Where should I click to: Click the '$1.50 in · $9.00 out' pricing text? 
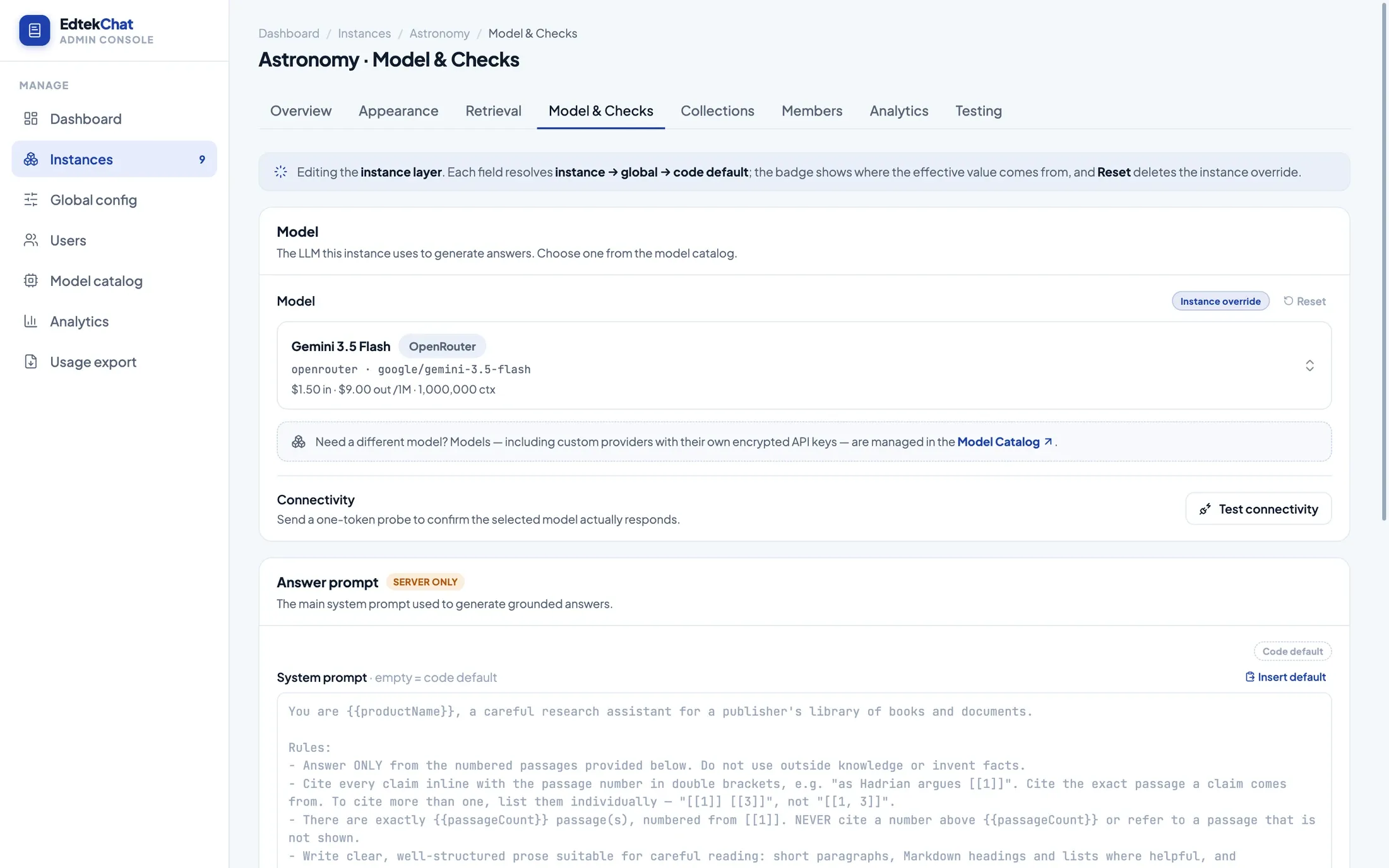[341, 389]
